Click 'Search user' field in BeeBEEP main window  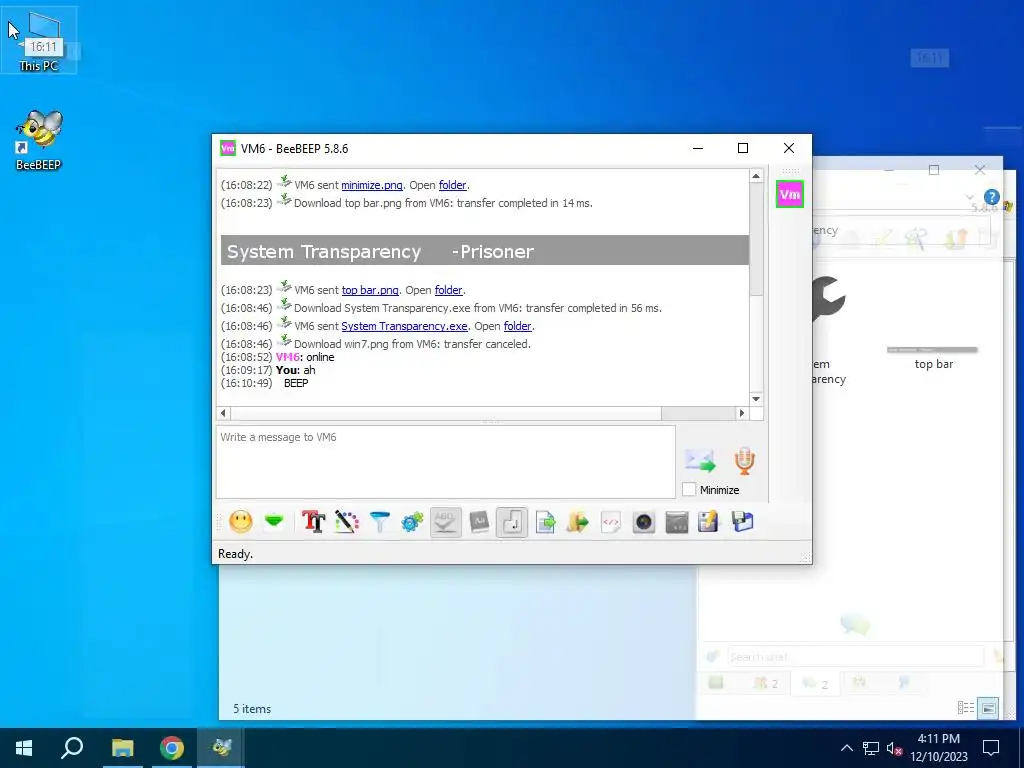click(x=855, y=656)
